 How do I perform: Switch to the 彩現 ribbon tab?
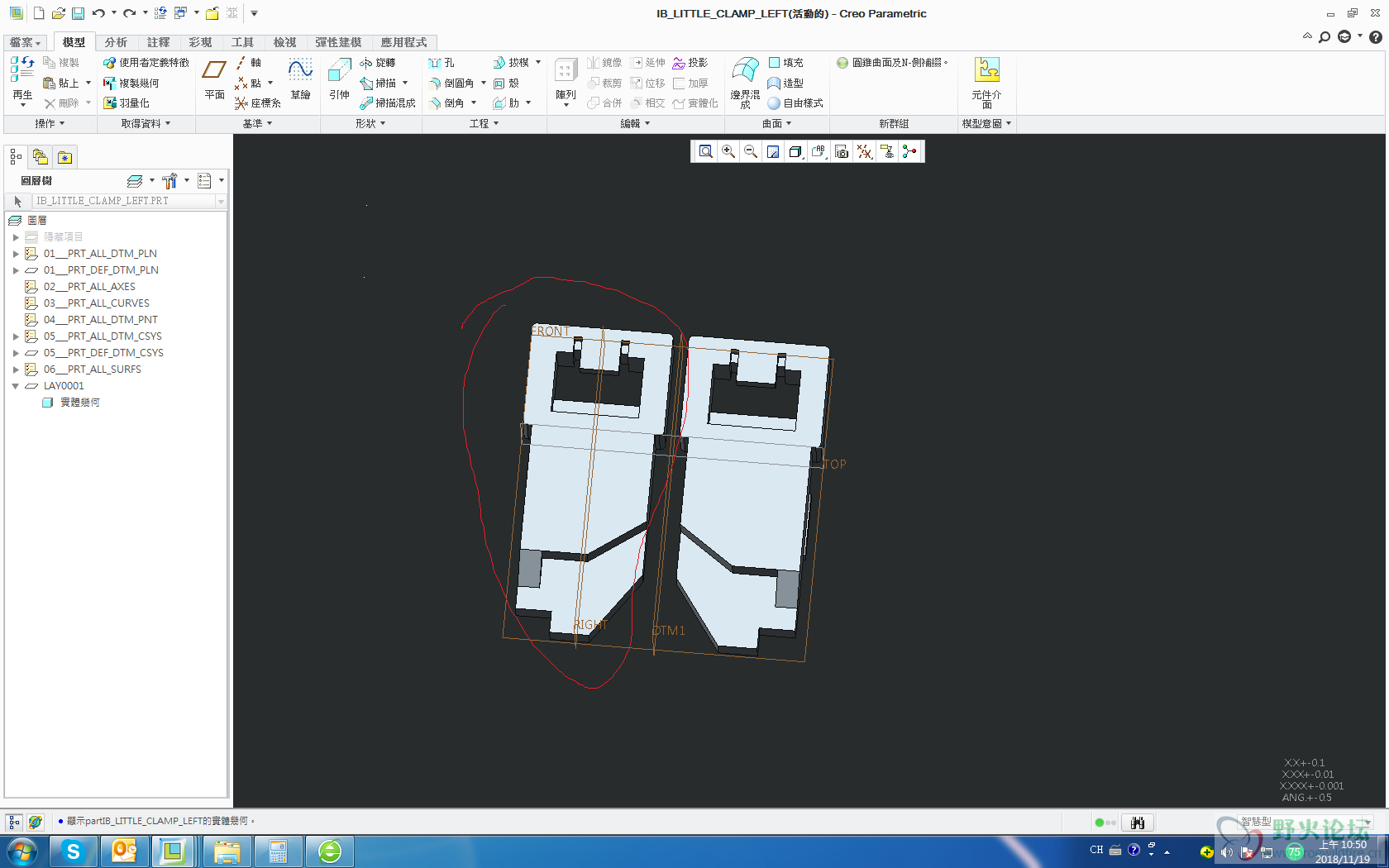200,42
